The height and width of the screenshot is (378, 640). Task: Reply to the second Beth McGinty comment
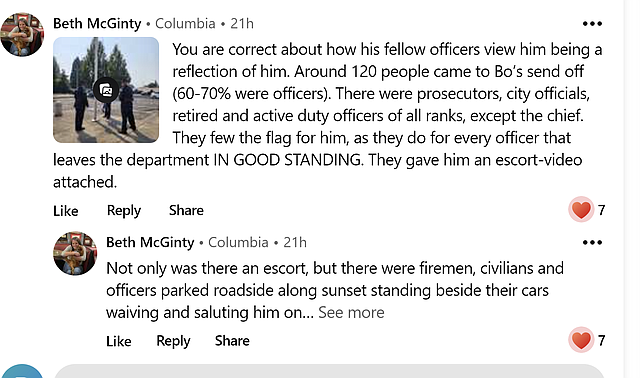[x=173, y=341]
